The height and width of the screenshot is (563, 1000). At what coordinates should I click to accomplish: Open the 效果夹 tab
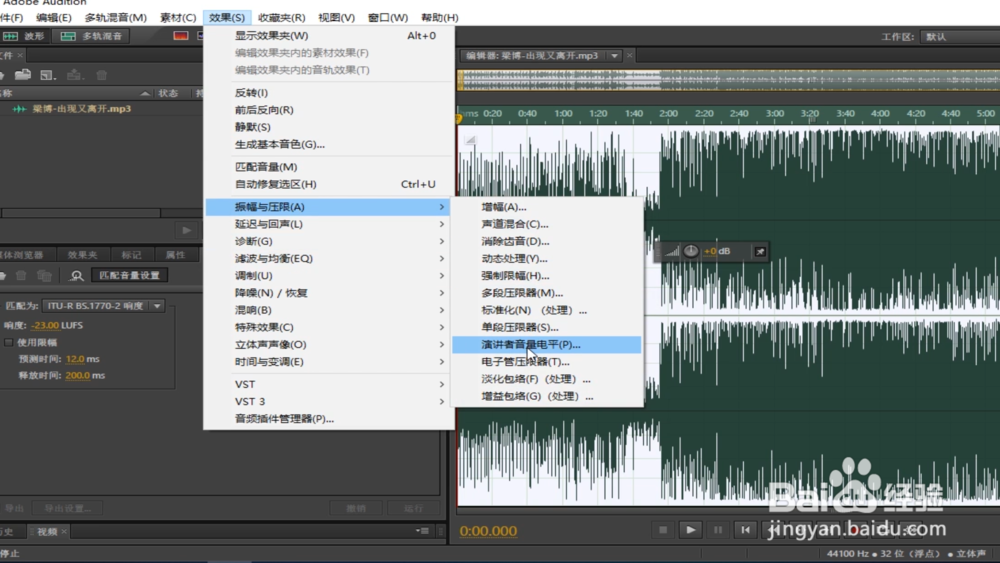(x=83, y=255)
